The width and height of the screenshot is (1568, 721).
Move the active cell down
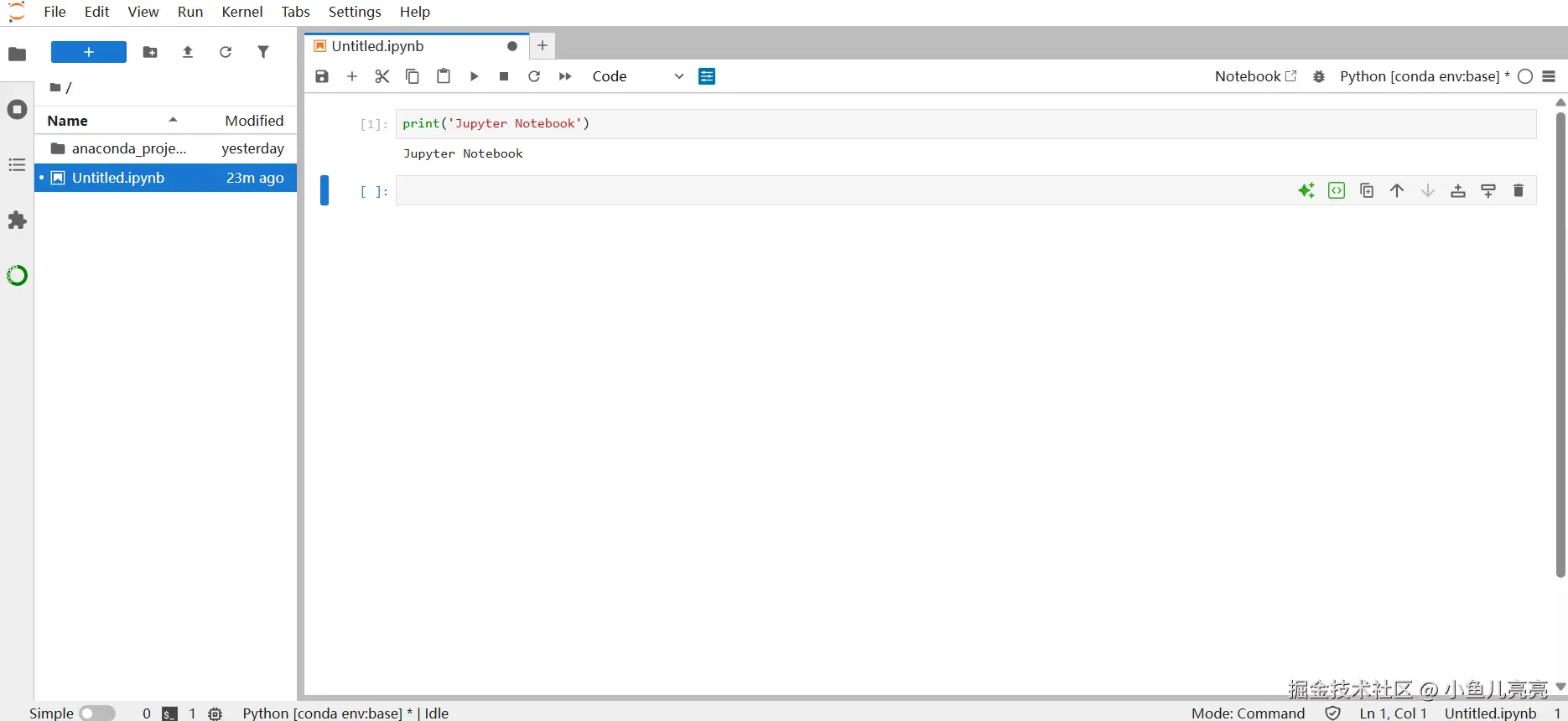coord(1427,190)
